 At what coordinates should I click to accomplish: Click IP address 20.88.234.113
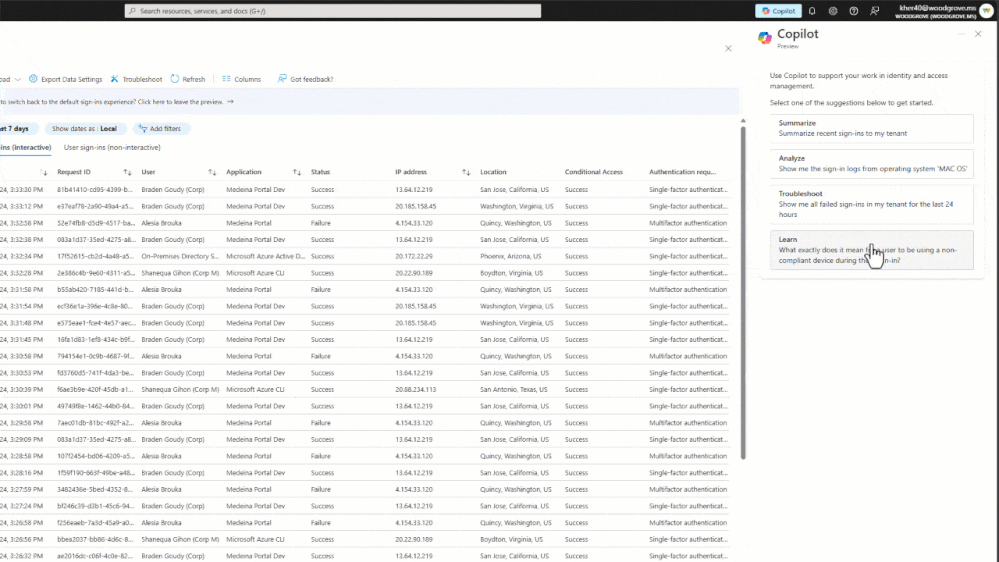[415, 389]
